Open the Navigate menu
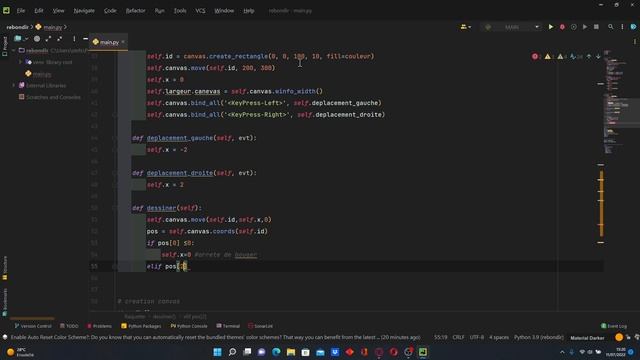This screenshot has height=360, width=640. pyautogui.click(x=84, y=11)
